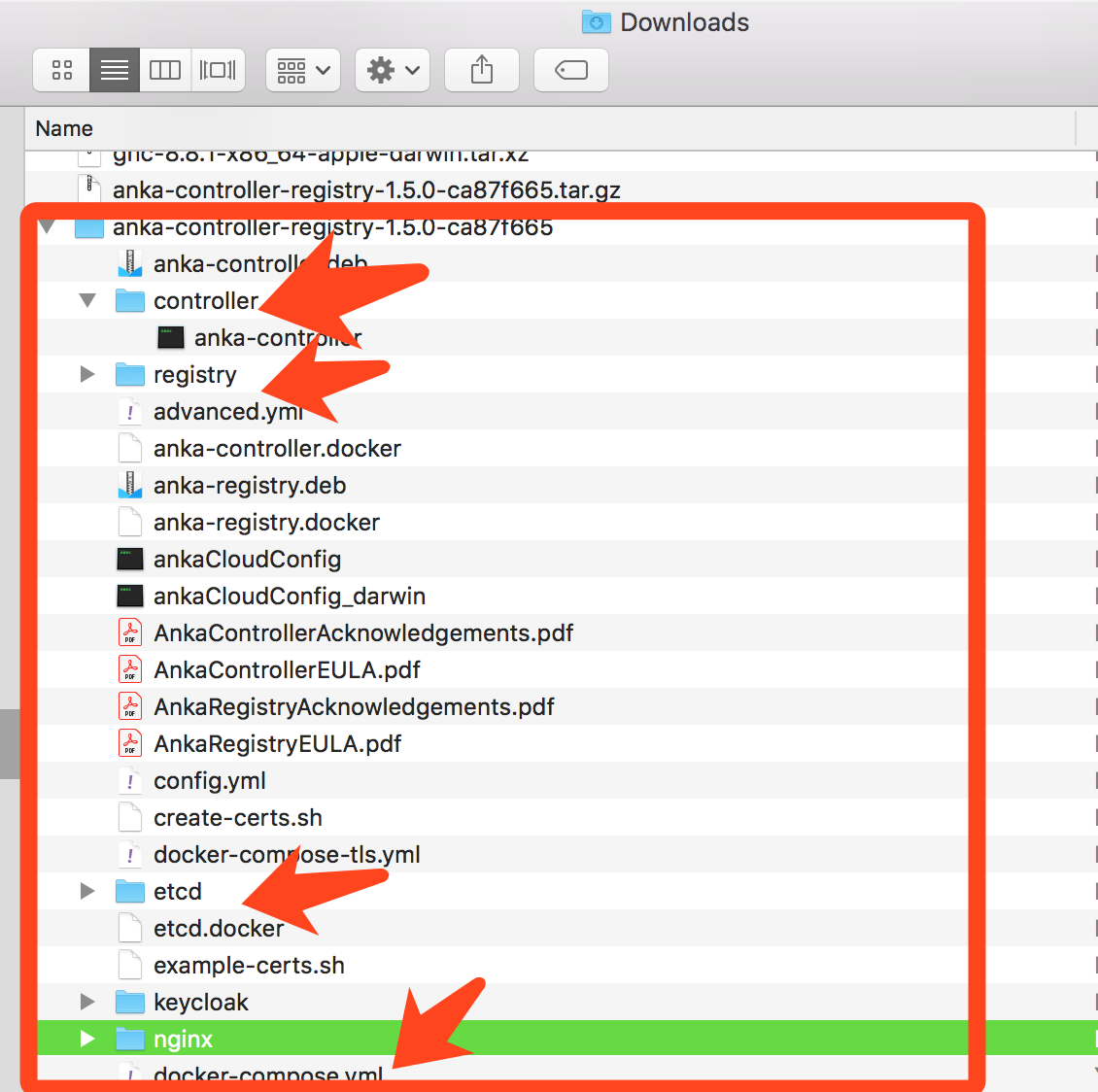Select the ankaCloudConfig file name
1098x1092 pixels.
[247, 560]
